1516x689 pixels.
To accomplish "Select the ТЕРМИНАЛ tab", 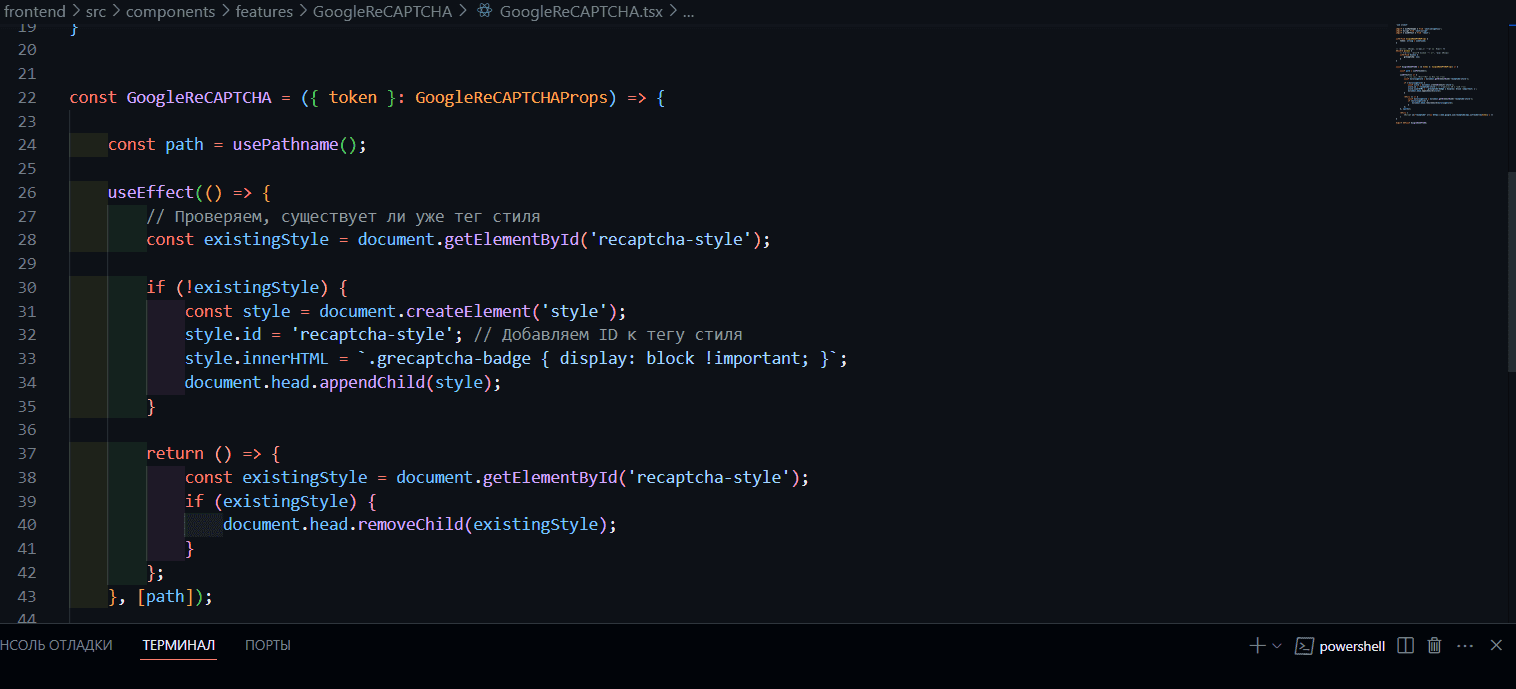I will 178,645.
